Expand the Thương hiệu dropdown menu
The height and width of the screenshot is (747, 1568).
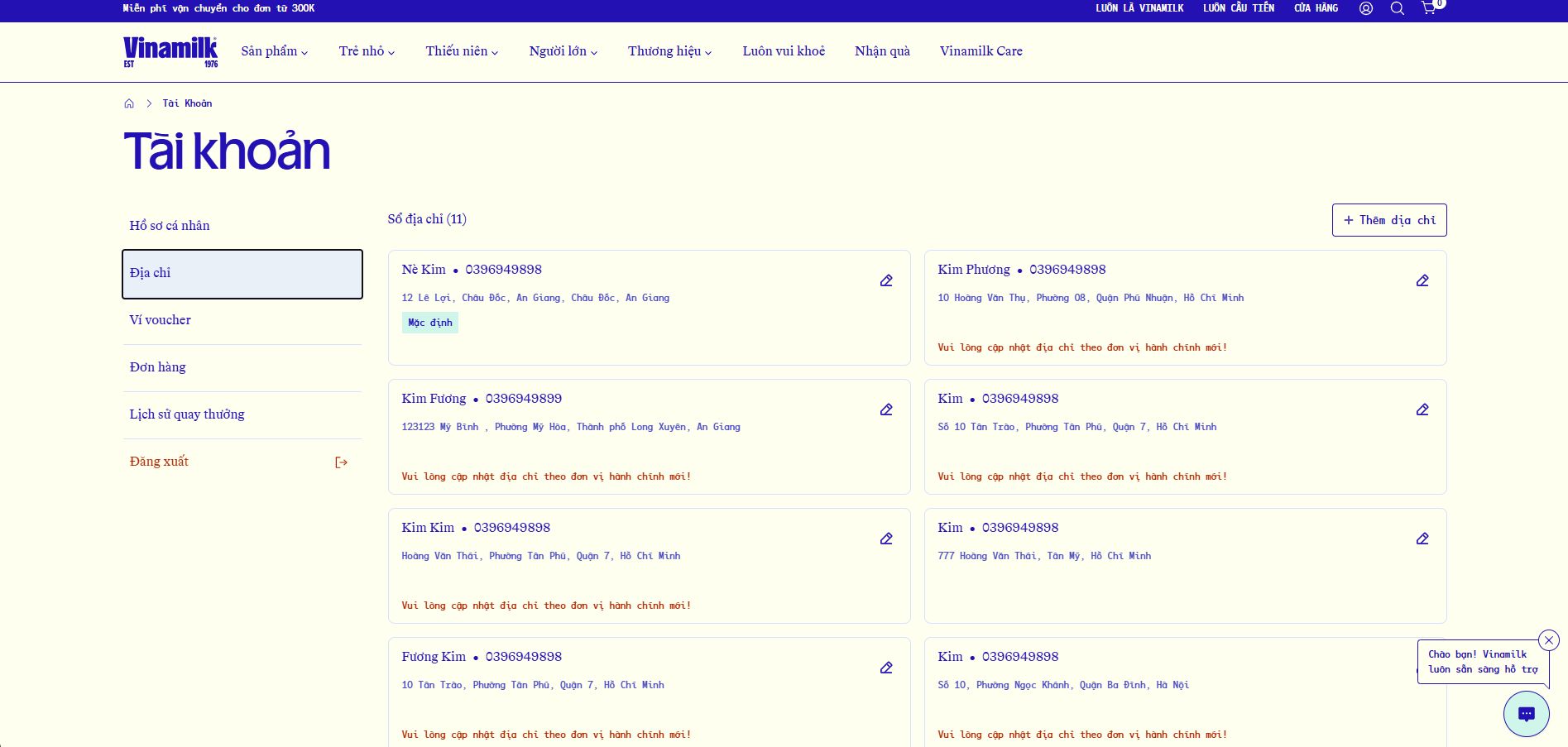pos(669,51)
